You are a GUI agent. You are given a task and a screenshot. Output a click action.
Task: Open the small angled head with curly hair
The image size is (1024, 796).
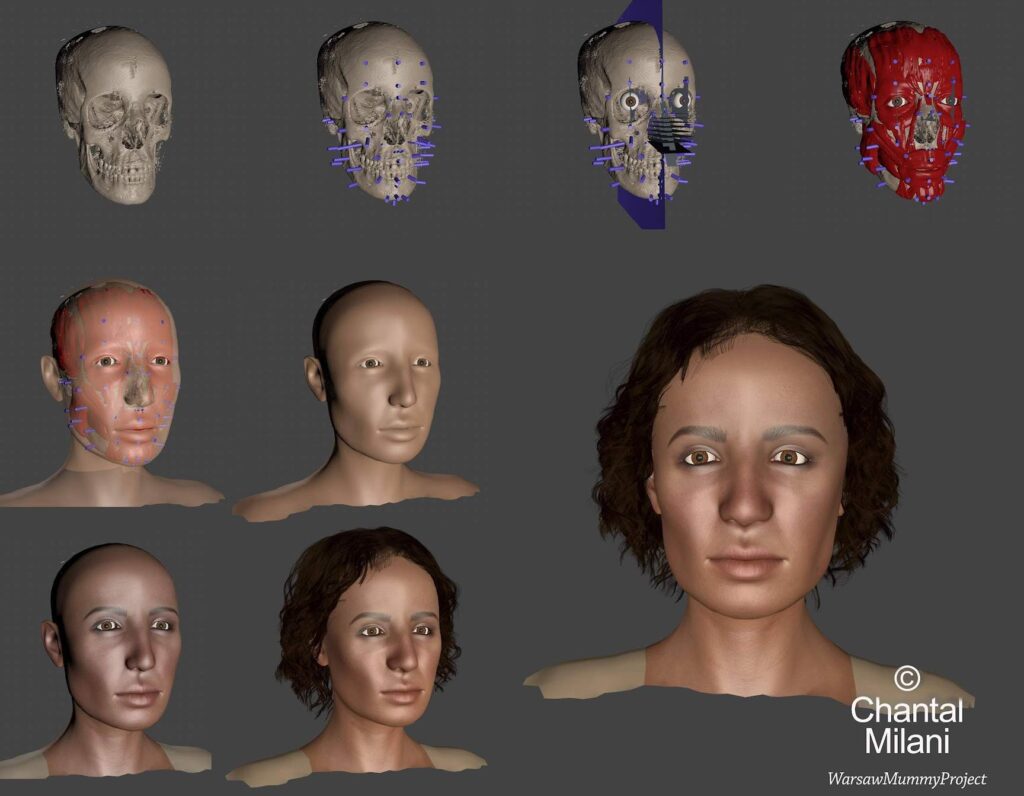click(358, 655)
